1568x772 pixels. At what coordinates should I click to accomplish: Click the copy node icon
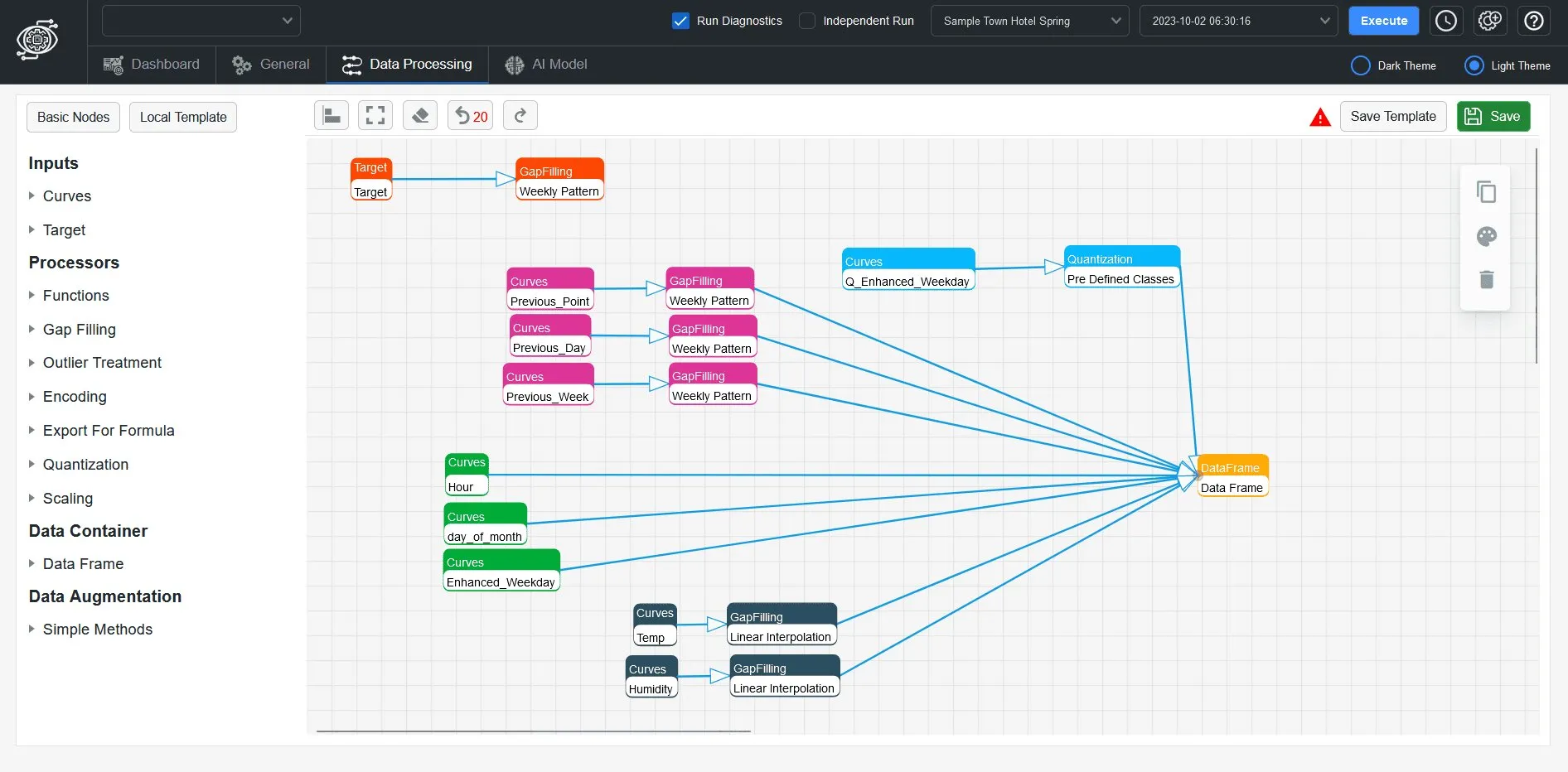(1487, 192)
